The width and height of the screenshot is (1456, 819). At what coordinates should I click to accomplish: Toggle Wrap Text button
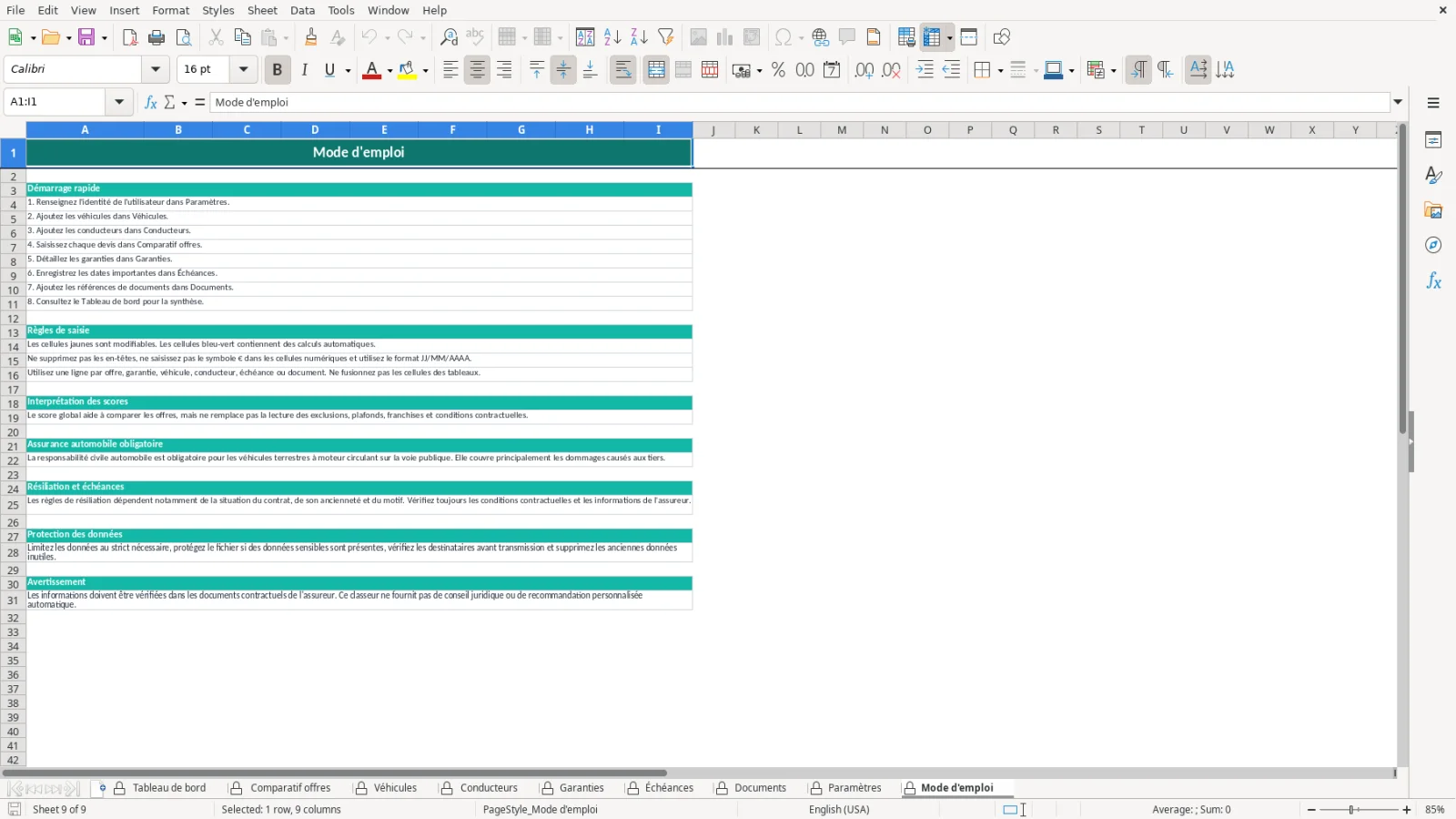pos(623,70)
